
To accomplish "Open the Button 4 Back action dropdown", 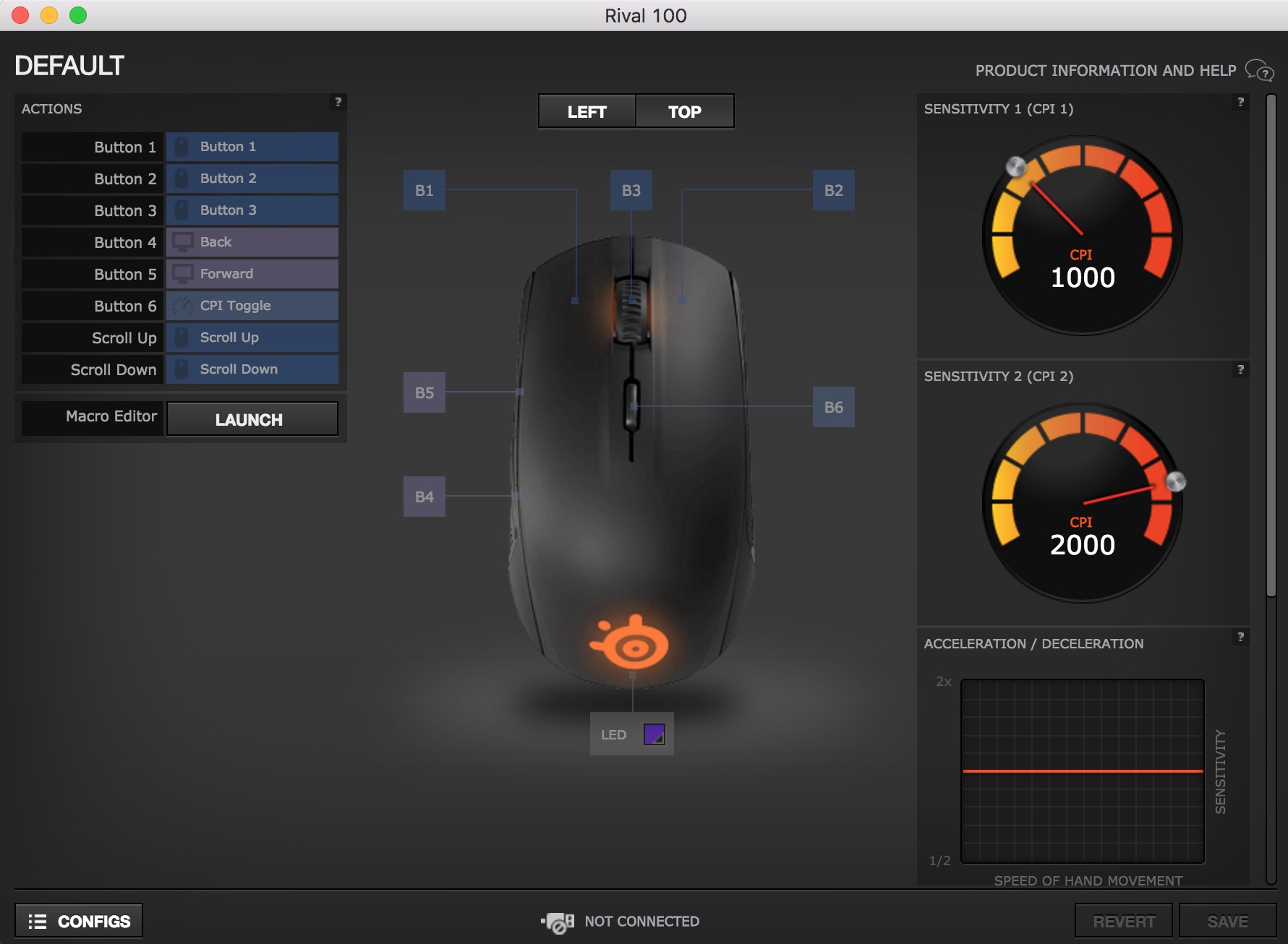I will 252,242.
